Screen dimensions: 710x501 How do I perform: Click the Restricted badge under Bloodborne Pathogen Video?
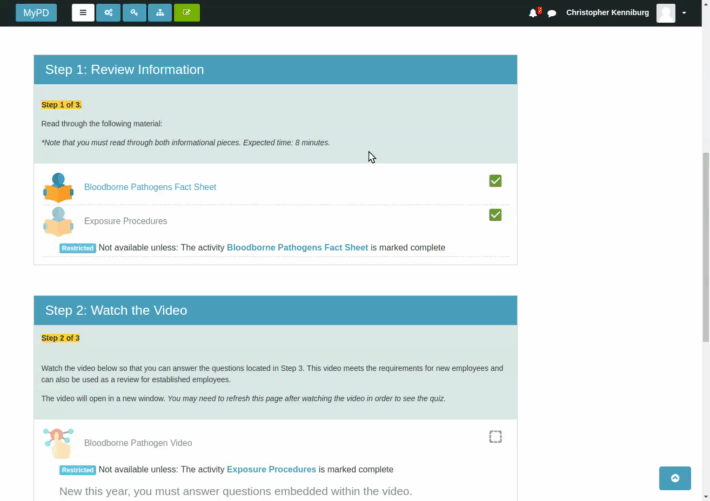click(77, 470)
